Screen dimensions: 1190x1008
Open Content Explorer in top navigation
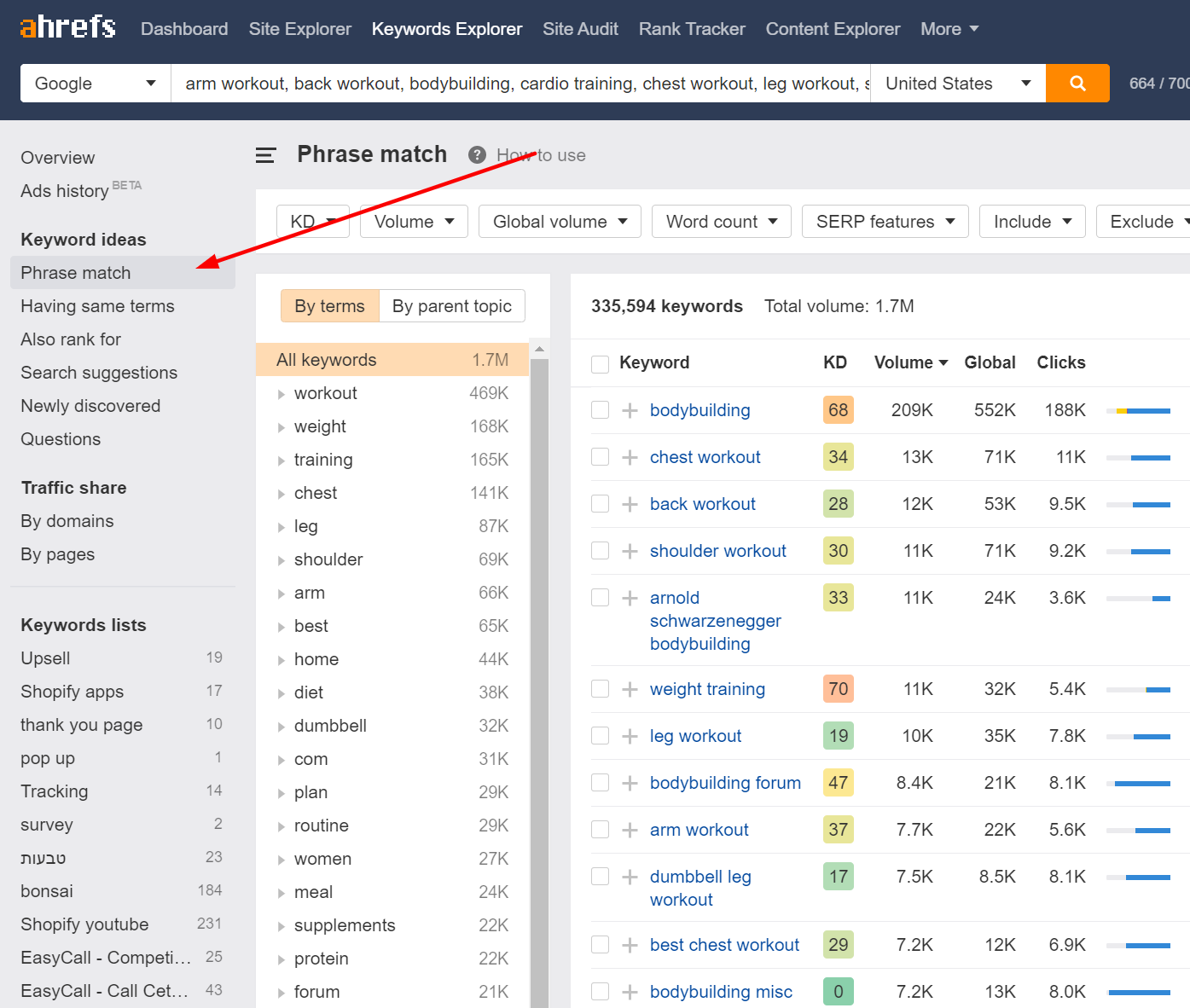pyautogui.click(x=833, y=29)
